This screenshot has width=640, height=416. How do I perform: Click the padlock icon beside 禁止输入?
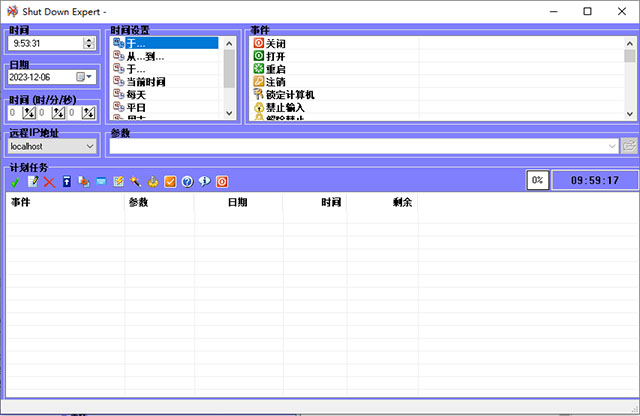259,107
